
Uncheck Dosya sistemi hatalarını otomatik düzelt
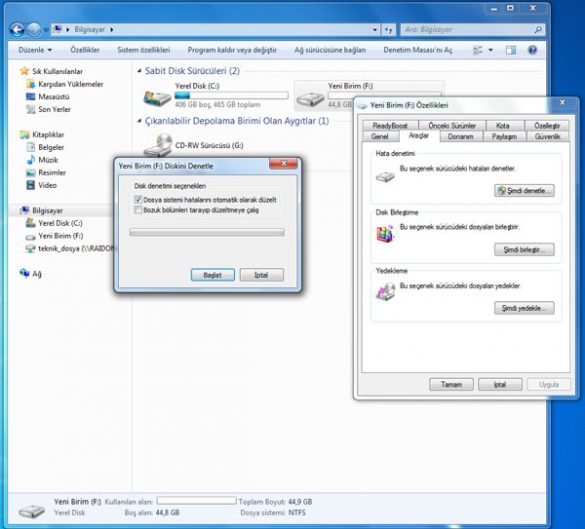pos(138,200)
